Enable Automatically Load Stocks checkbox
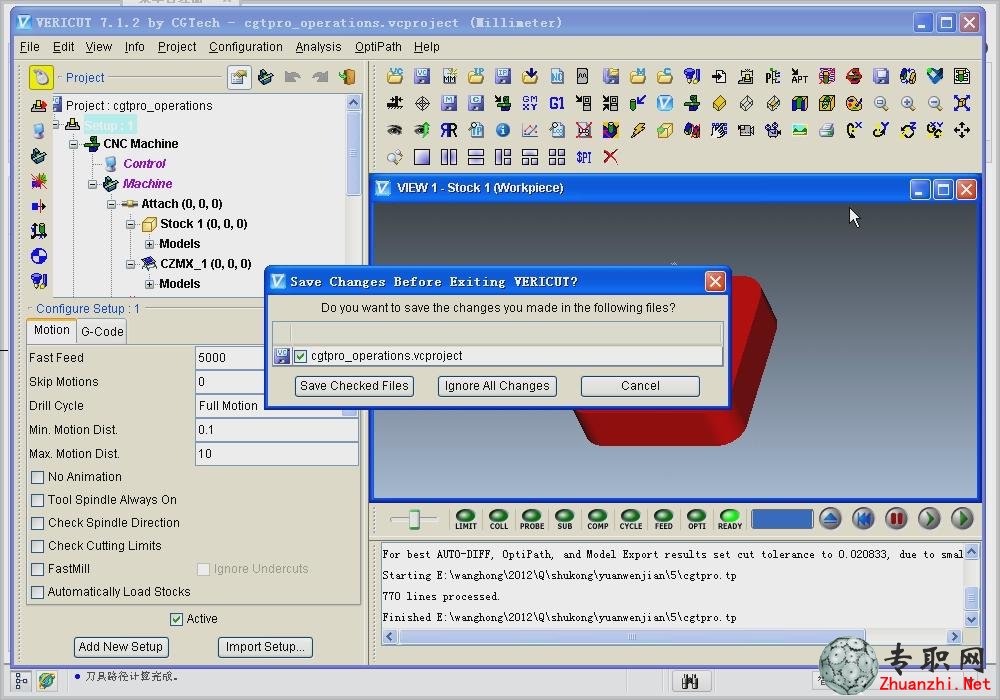 [x=38, y=592]
